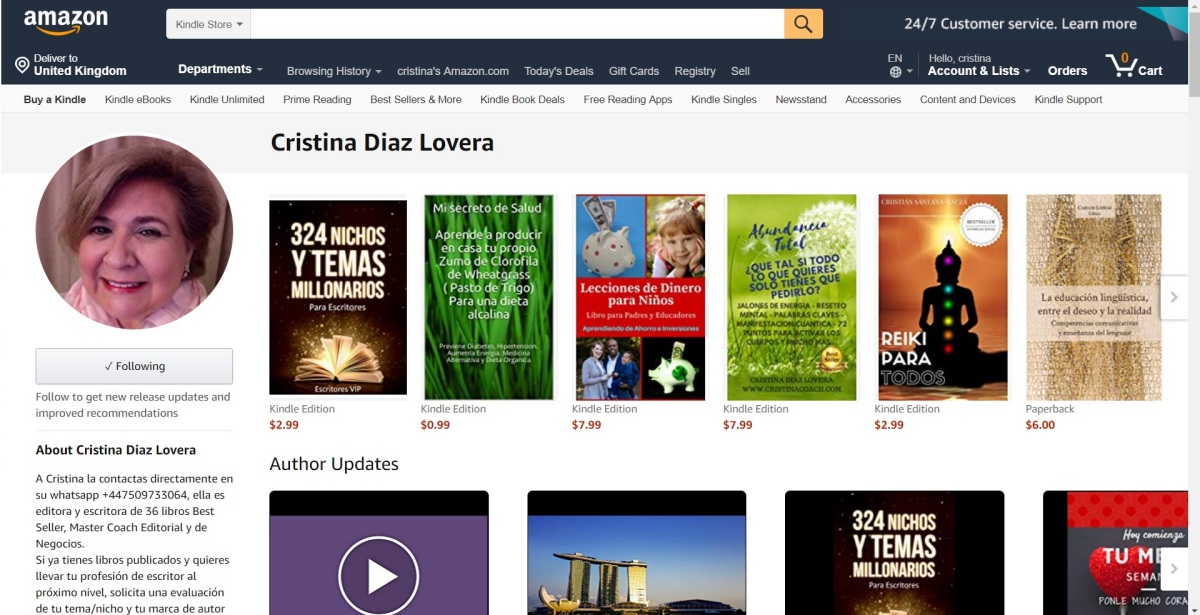
Task: Click the Deliver to location pin
Action: point(22,65)
